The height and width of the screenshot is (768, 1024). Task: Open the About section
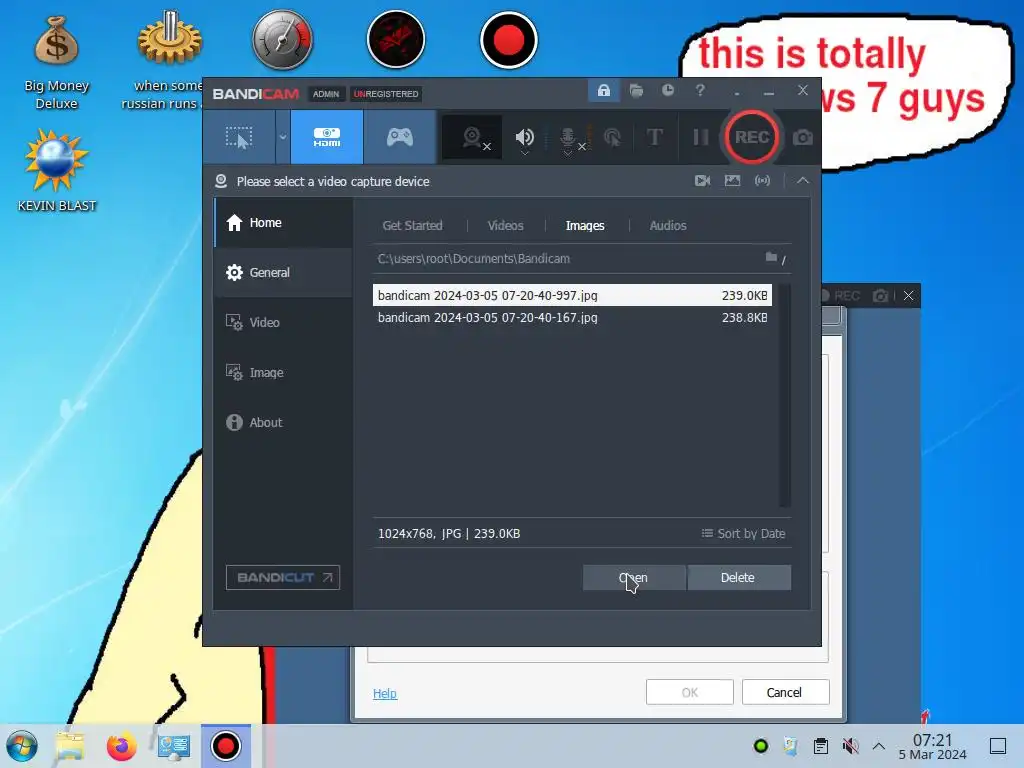tap(283, 423)
